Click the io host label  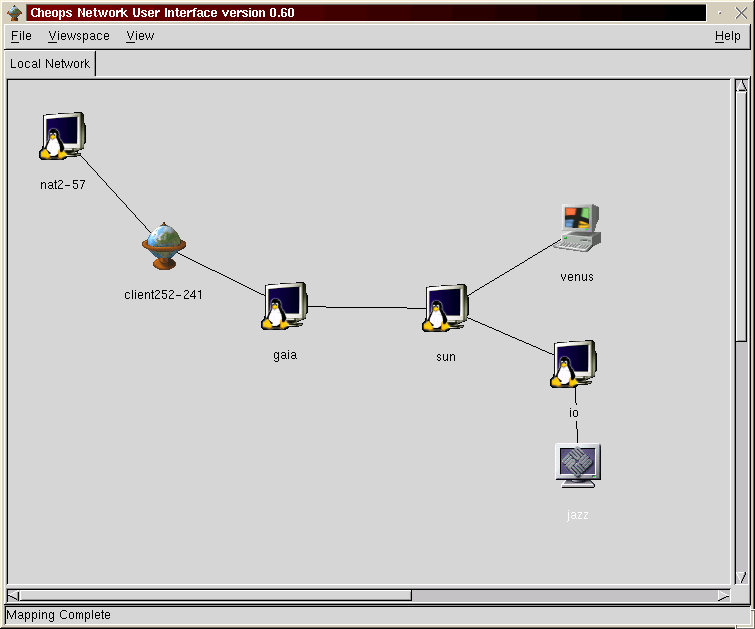tap(574, 413)
